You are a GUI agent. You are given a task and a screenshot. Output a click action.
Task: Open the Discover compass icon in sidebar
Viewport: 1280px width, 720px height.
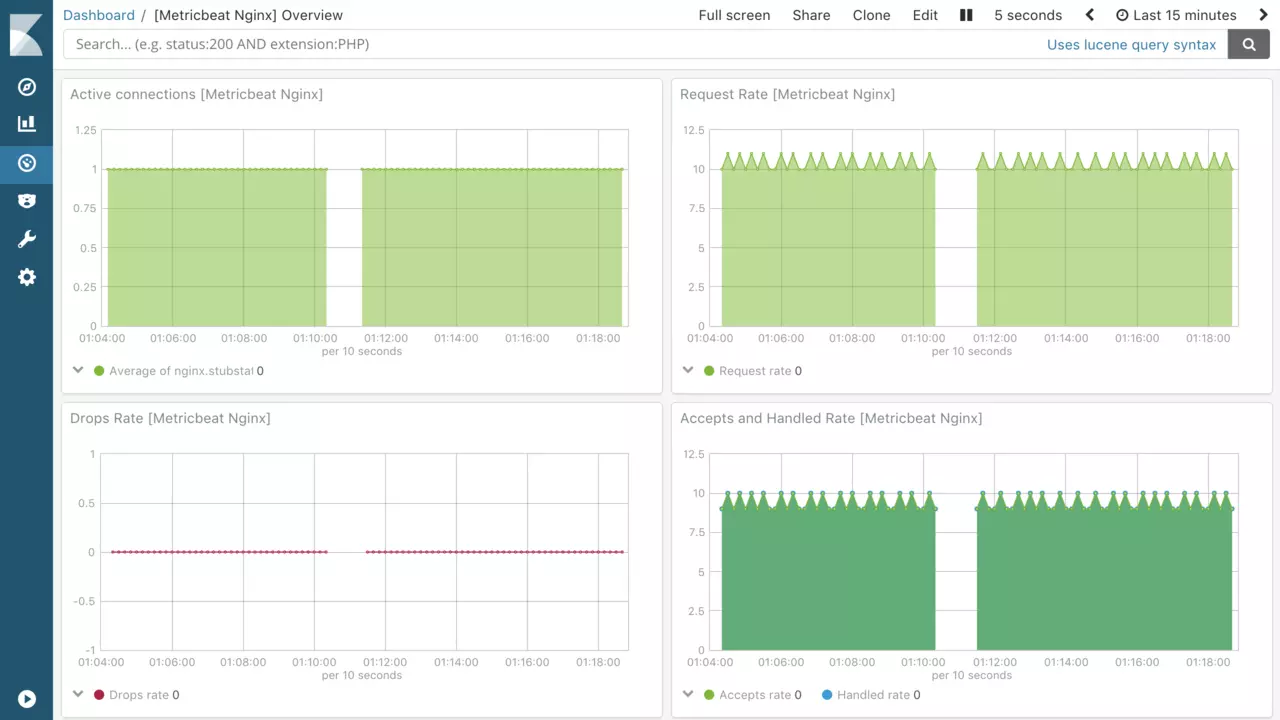coord(27,87)
